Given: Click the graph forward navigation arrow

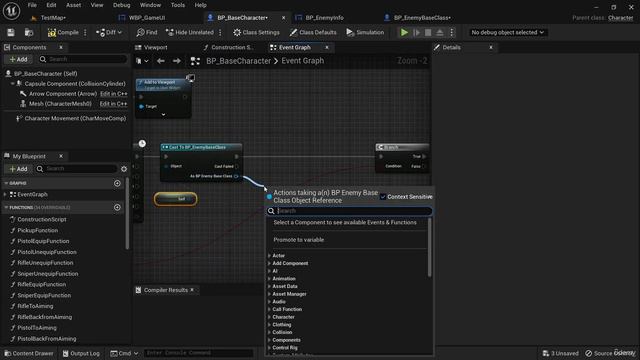Looking at the screenshot, I should pos(177,61).
